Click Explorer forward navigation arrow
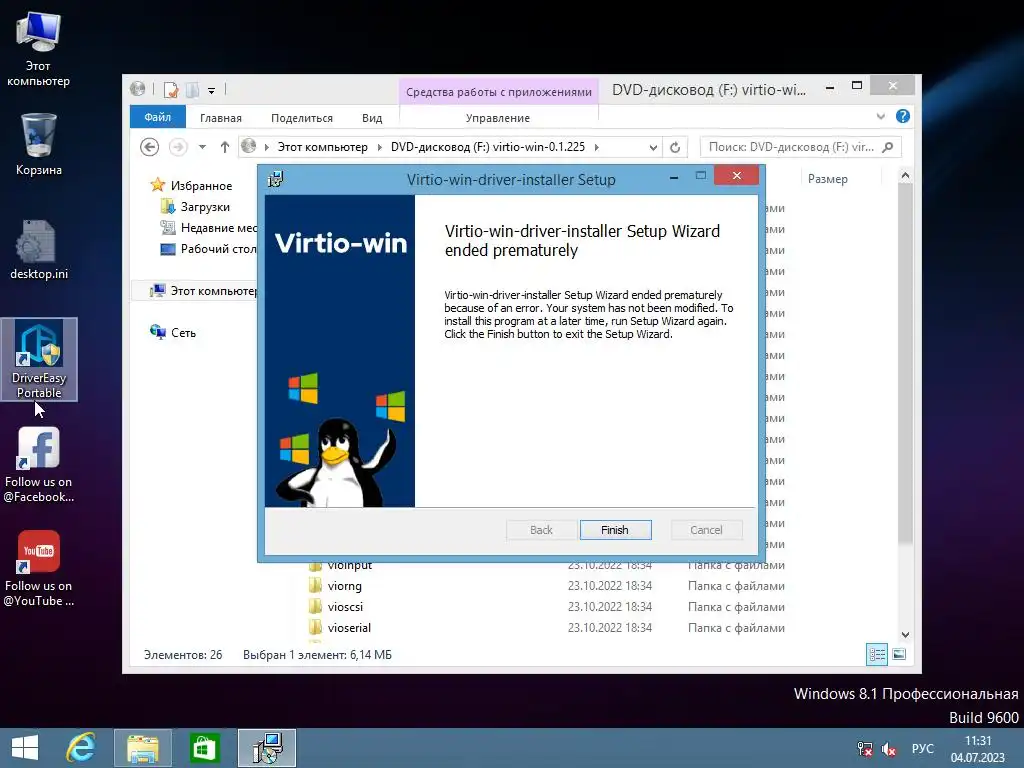The height and width of the screenshot is (768, 1024). pyautogui.click(x=178, y=147)
